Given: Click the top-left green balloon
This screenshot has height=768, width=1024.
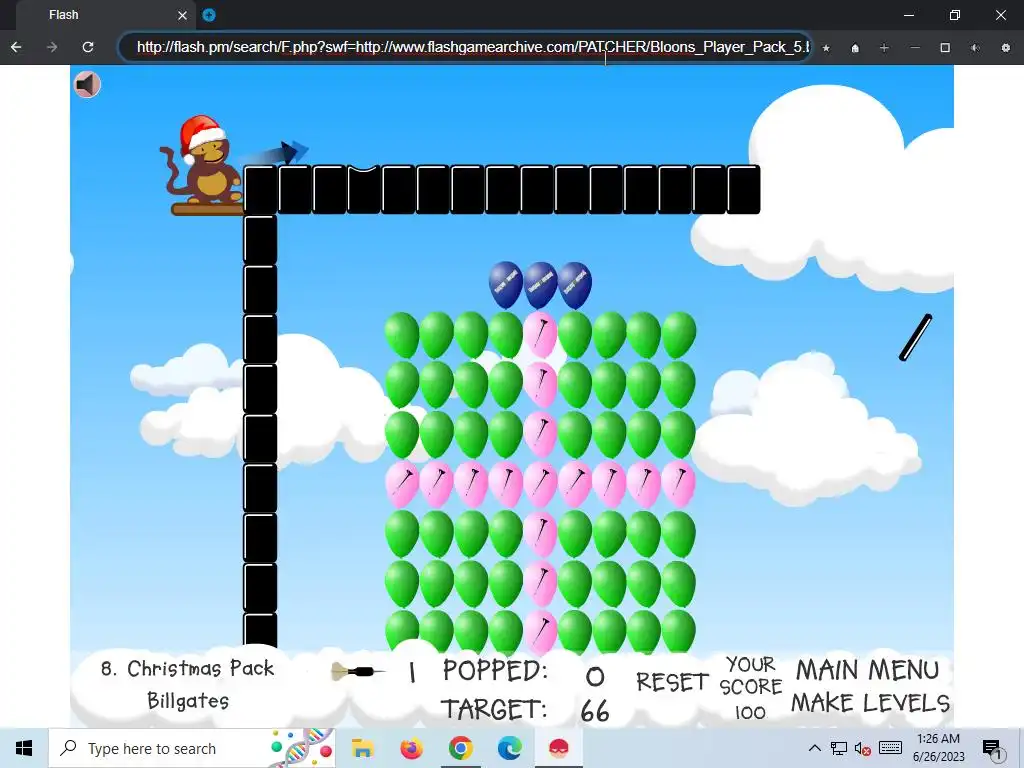Looking at the screenshot, I should pos(402,334).
